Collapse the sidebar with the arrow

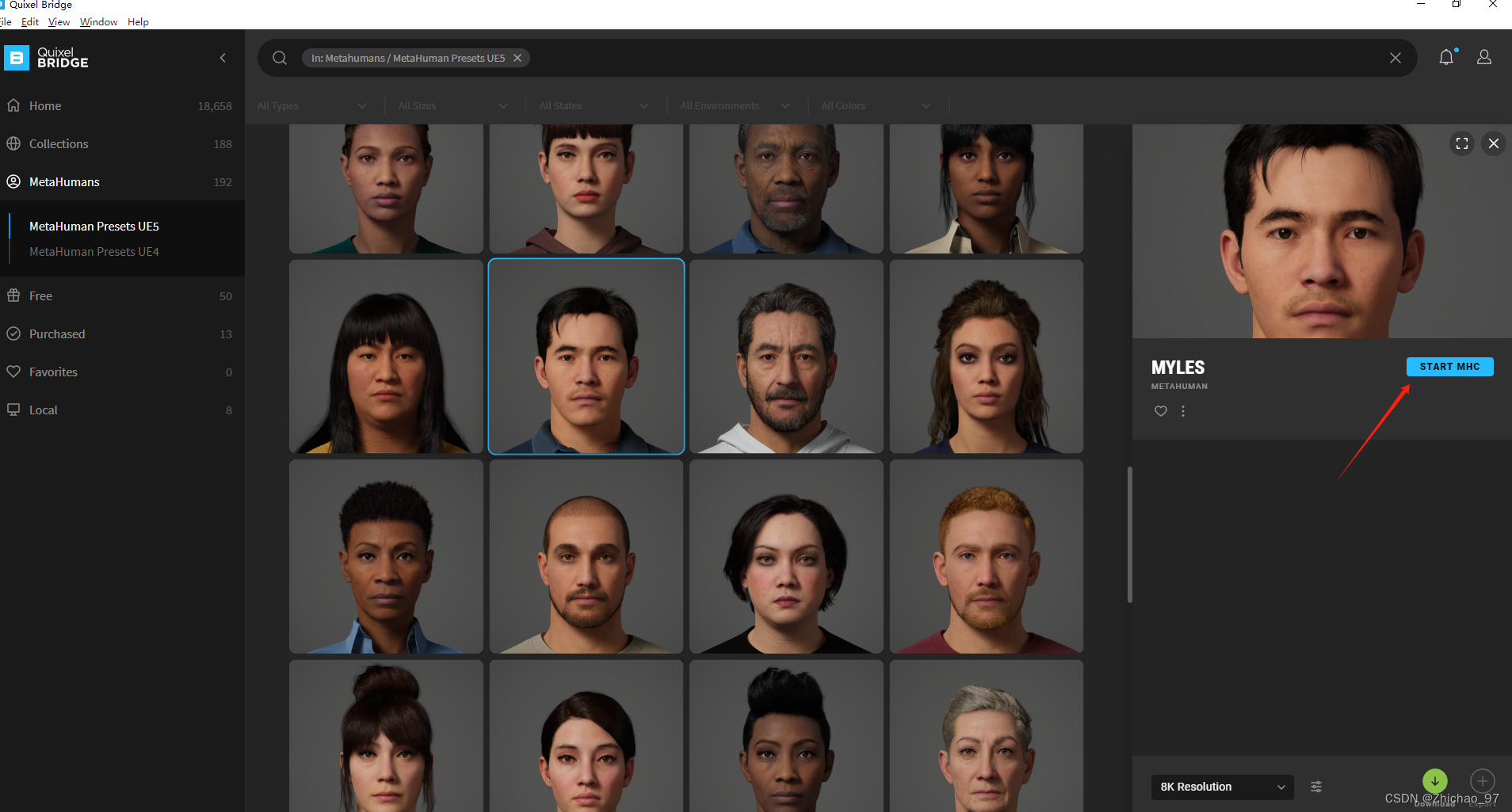(223, 58)
